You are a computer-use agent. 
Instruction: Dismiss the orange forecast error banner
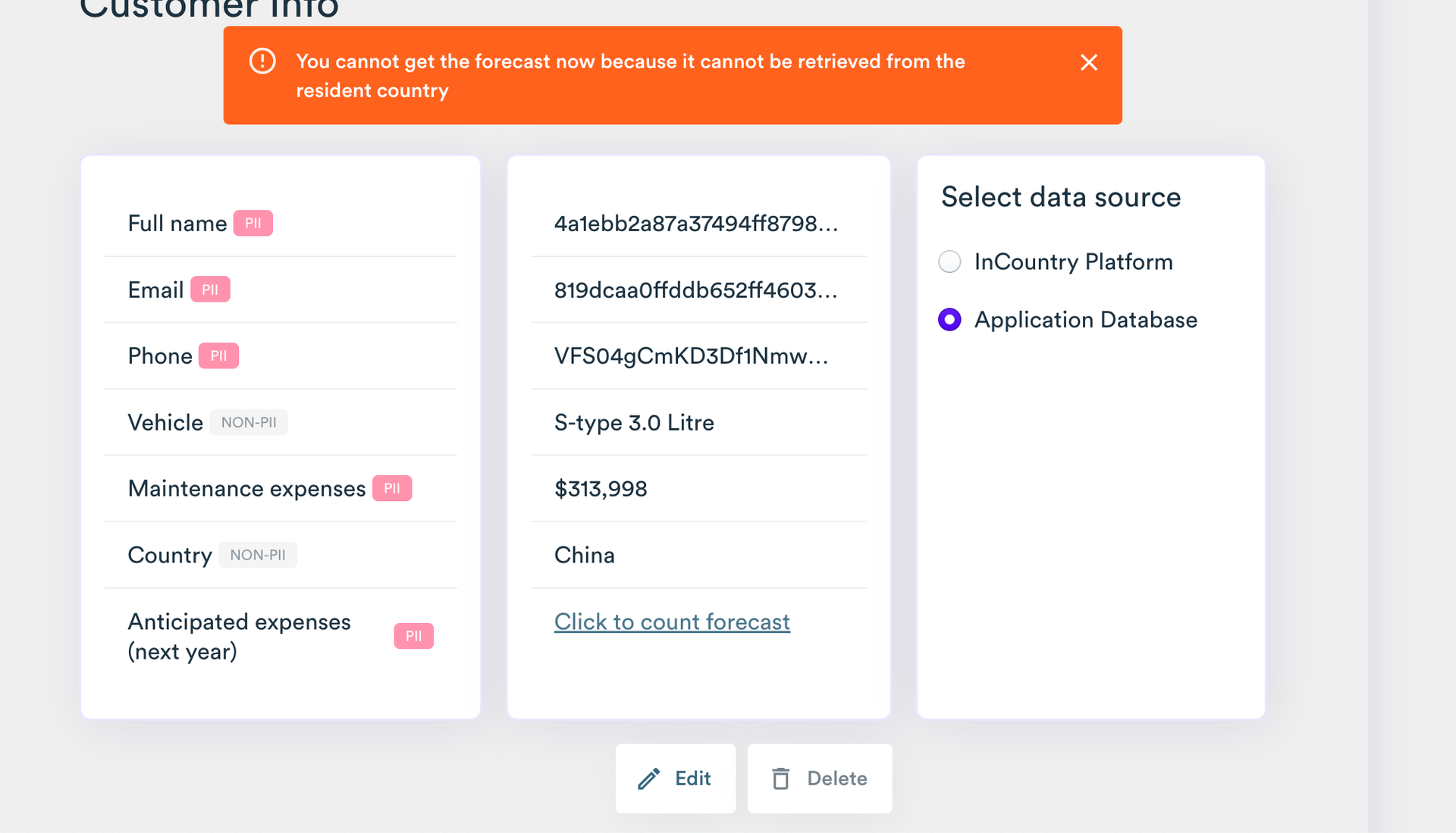[x=1088, y=62]
